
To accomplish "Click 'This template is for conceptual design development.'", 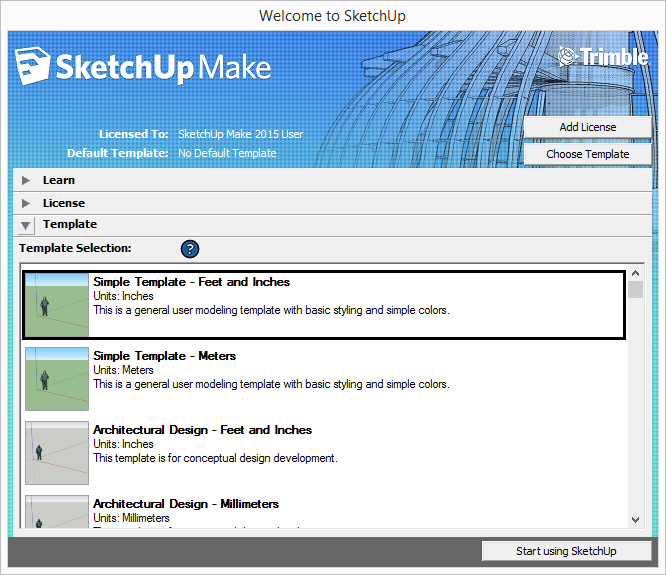I will [x=215, y=458].
